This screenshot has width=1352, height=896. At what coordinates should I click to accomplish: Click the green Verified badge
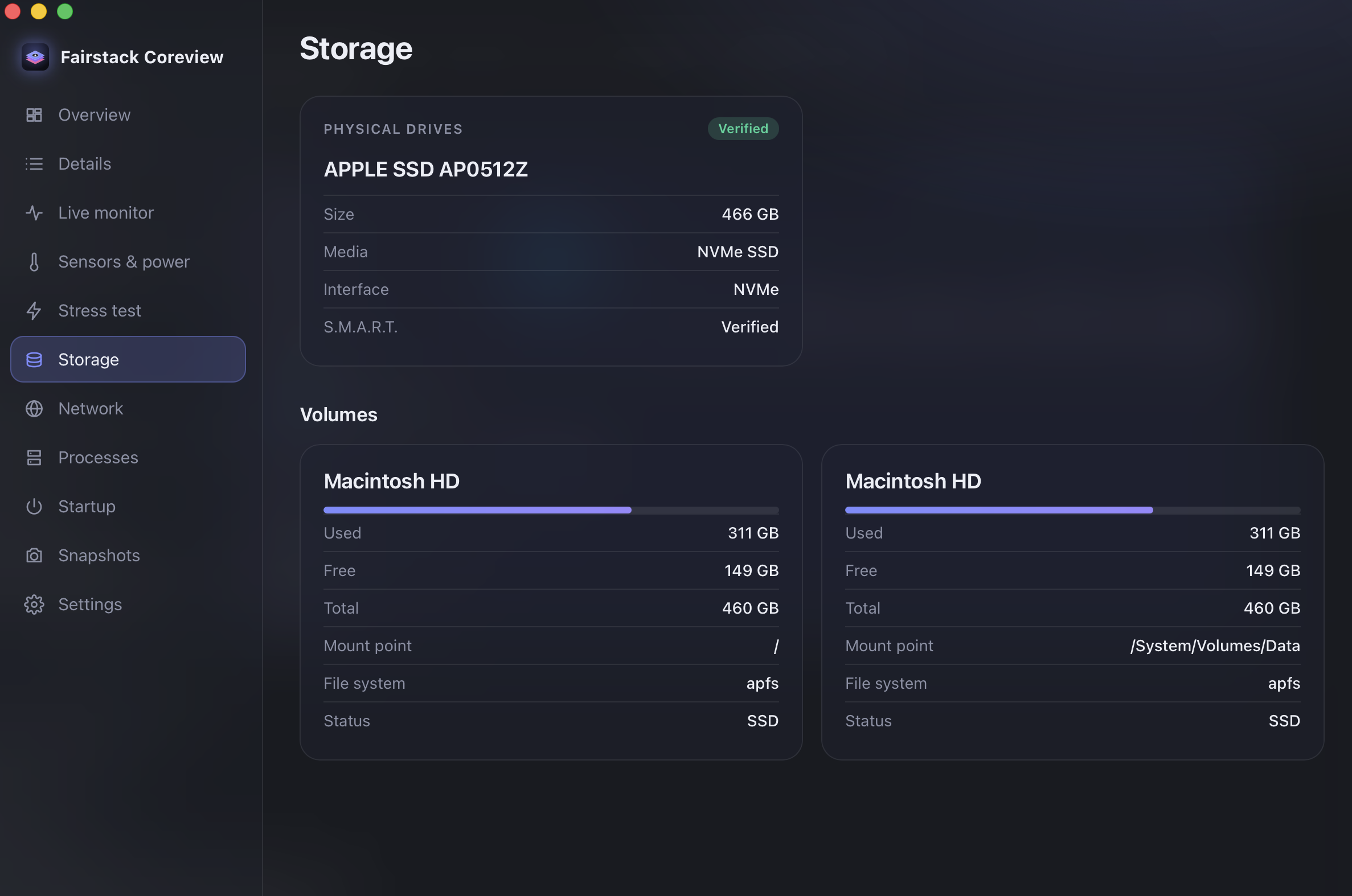point(743,129)
